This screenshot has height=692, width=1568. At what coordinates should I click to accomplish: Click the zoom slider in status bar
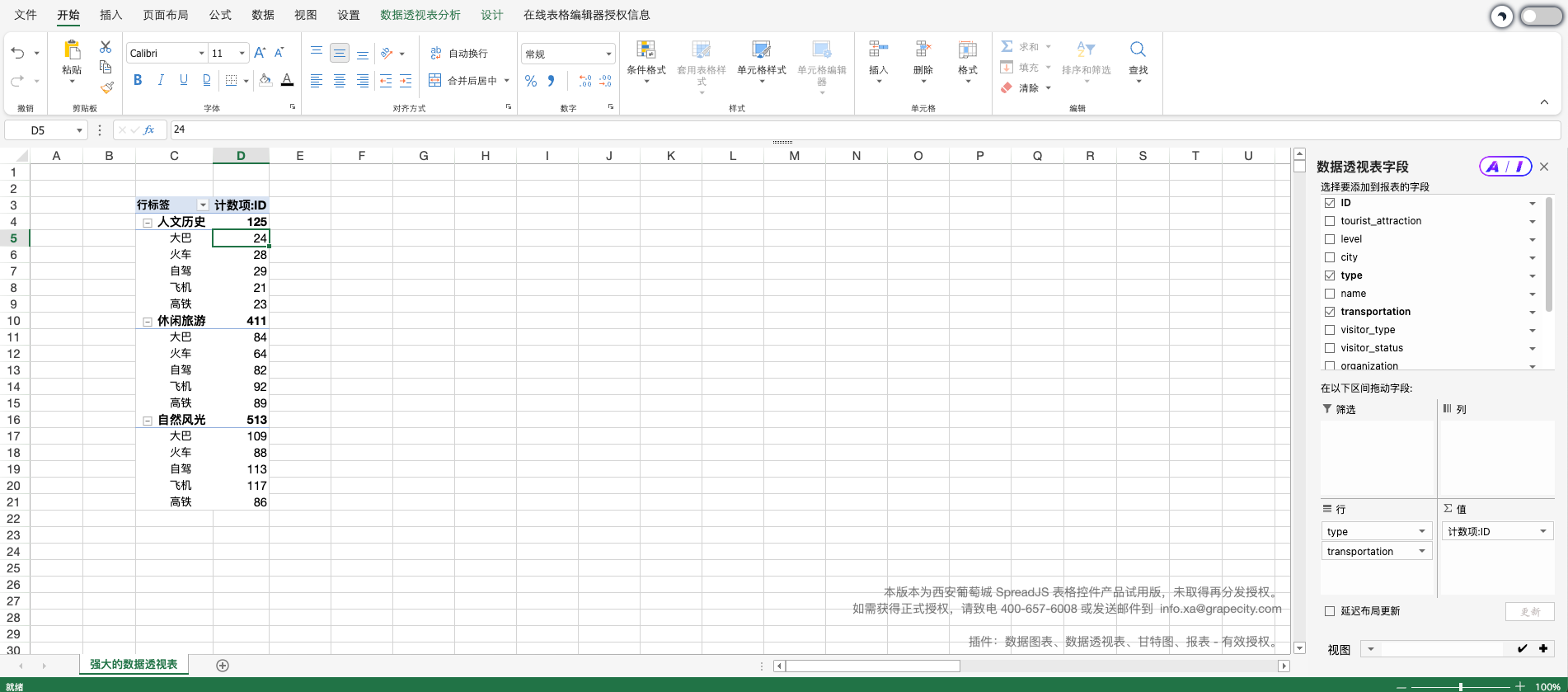click(x=1460, y=686)
